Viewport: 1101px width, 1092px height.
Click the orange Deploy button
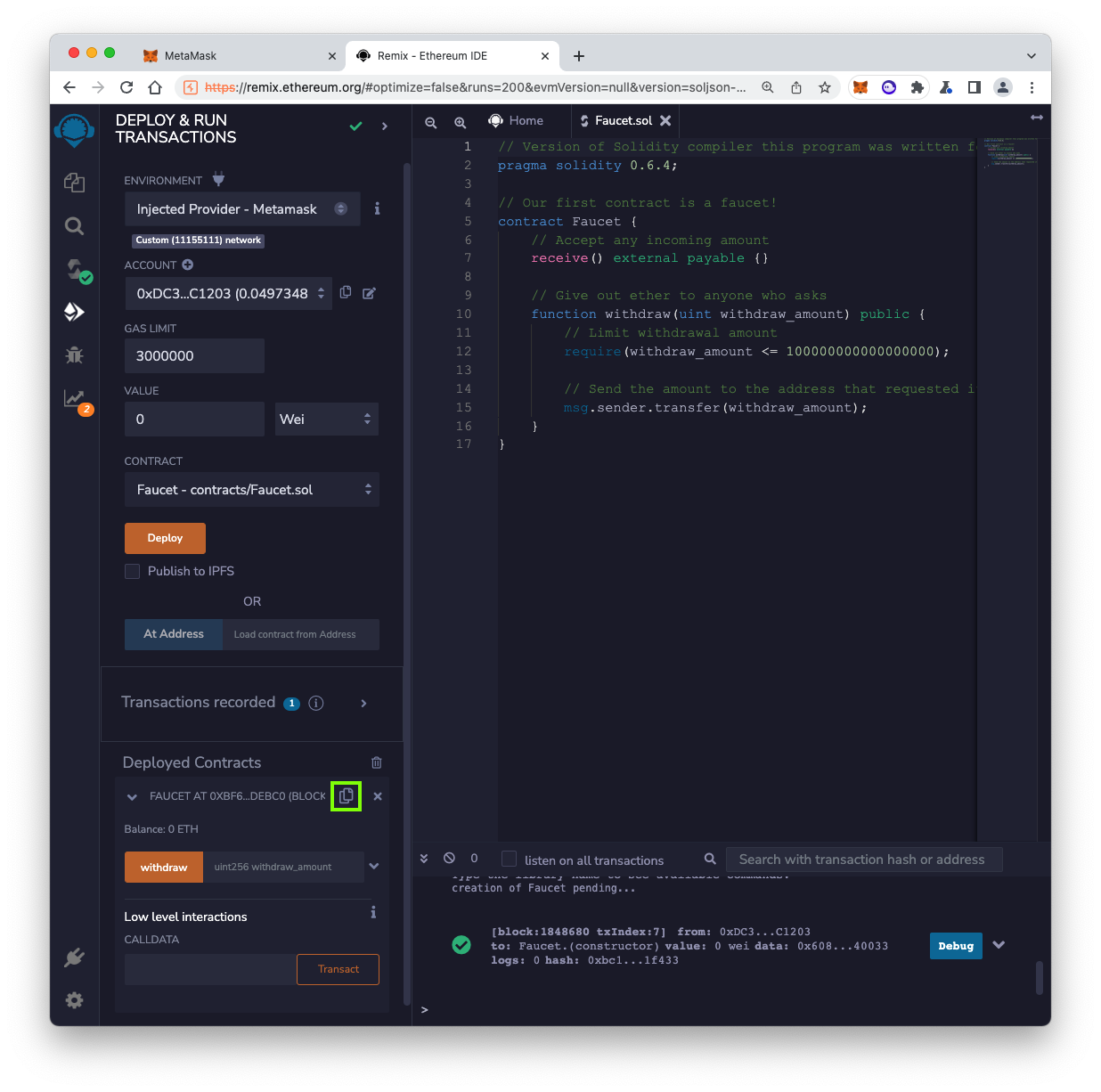tap(165, 538)
